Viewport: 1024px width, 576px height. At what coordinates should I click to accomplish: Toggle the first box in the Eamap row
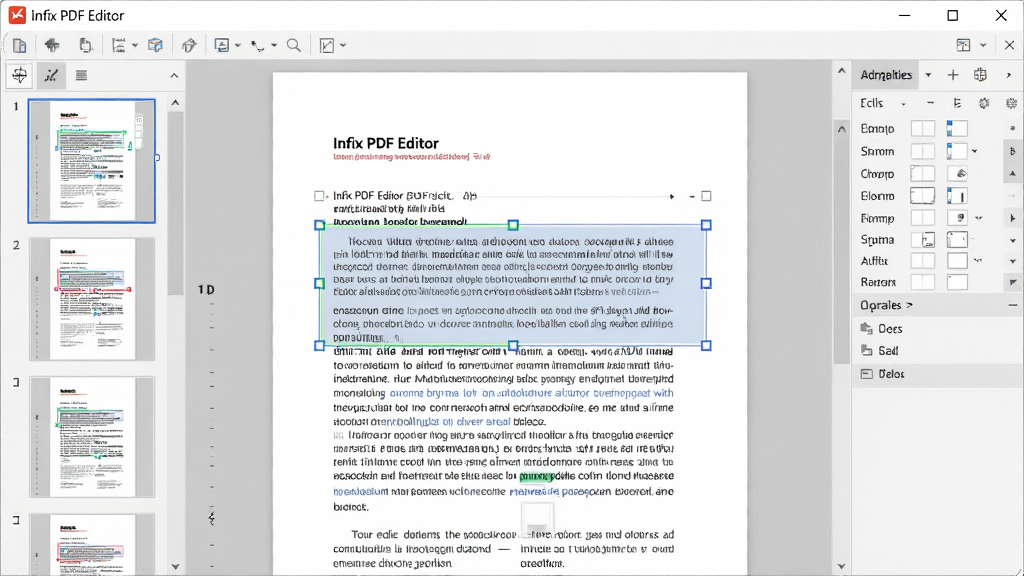923,129
